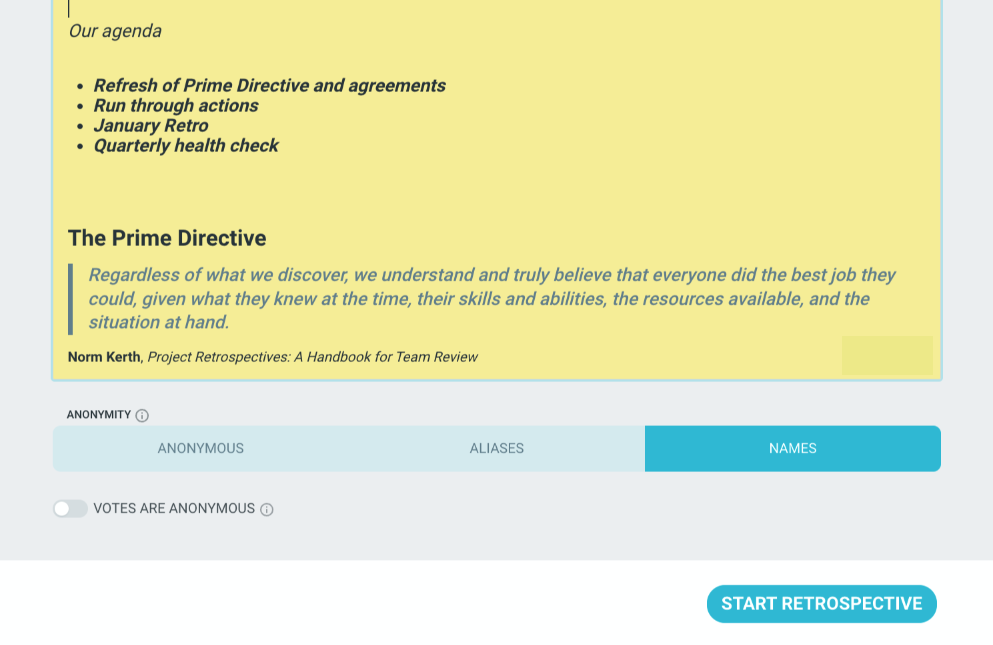
Task: Start the retrospective with the blue button
Action: pos(821,604)
